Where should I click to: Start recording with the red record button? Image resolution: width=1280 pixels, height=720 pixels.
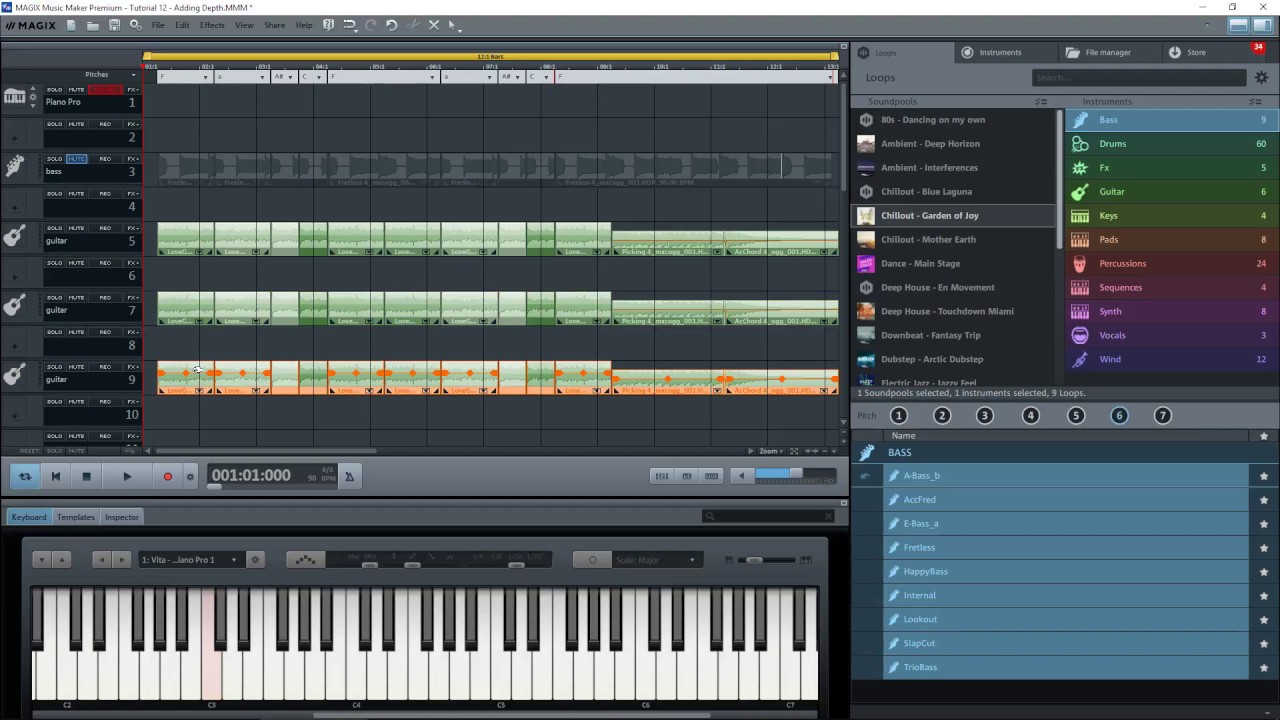(x=167, y=477)
